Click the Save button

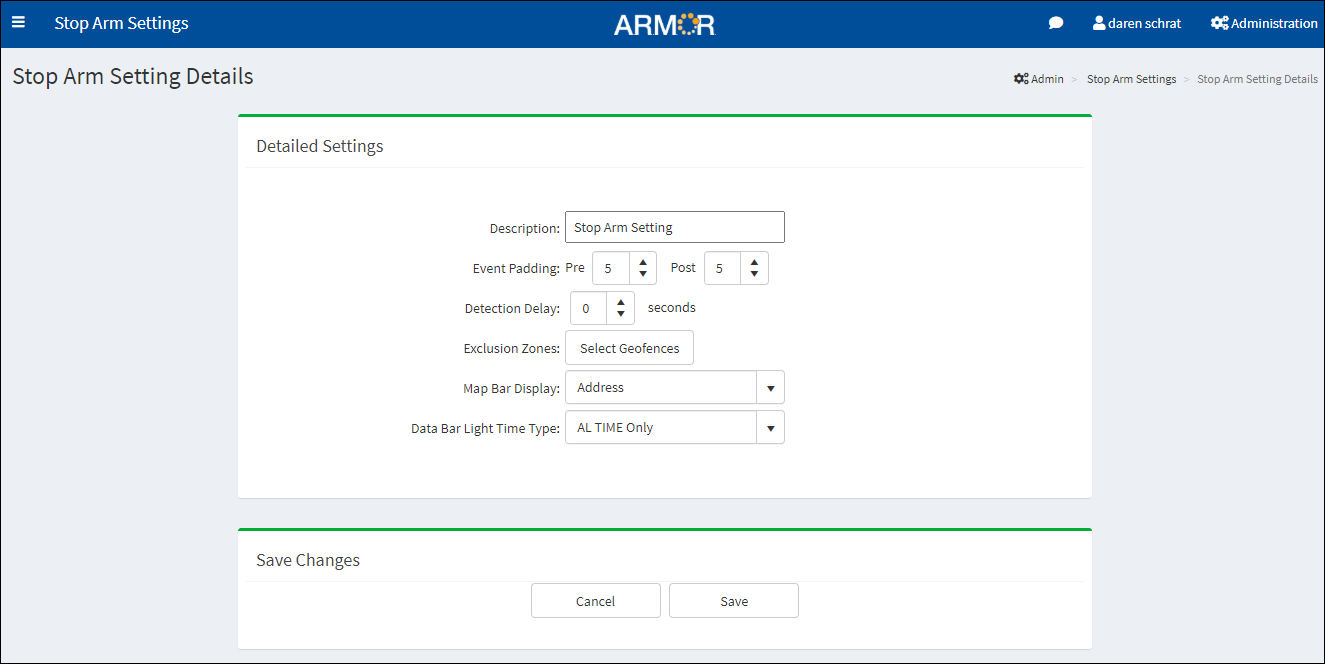click(x=734, y=601)
